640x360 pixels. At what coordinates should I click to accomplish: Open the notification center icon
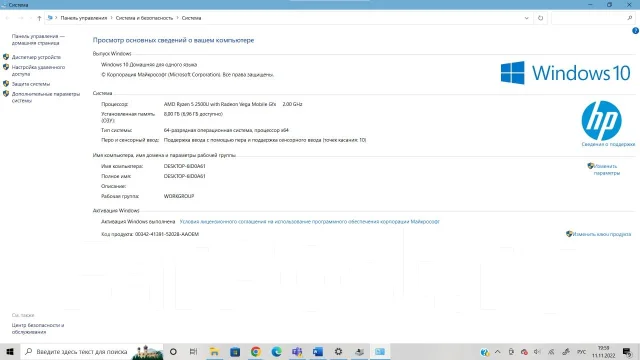pos(627,351)
